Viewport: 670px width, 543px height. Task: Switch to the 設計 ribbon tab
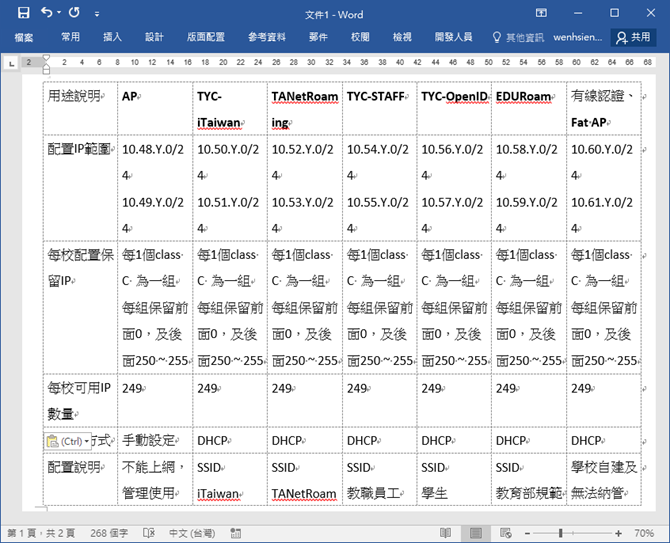tap(154, 37)
